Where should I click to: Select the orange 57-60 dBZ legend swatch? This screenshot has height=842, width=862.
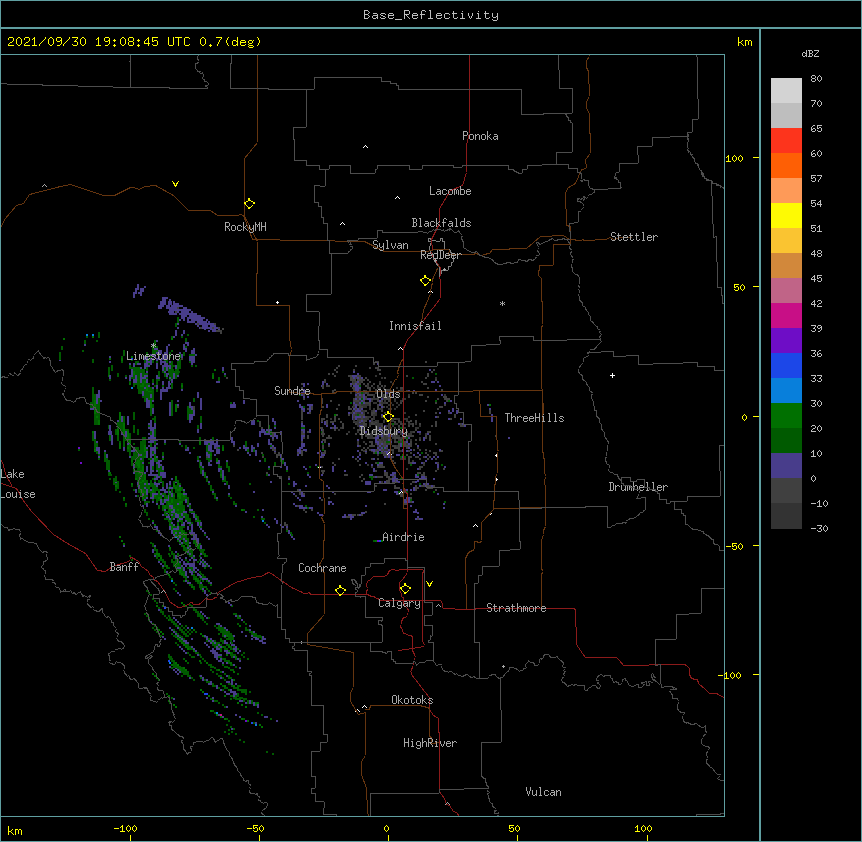(786, 165)
